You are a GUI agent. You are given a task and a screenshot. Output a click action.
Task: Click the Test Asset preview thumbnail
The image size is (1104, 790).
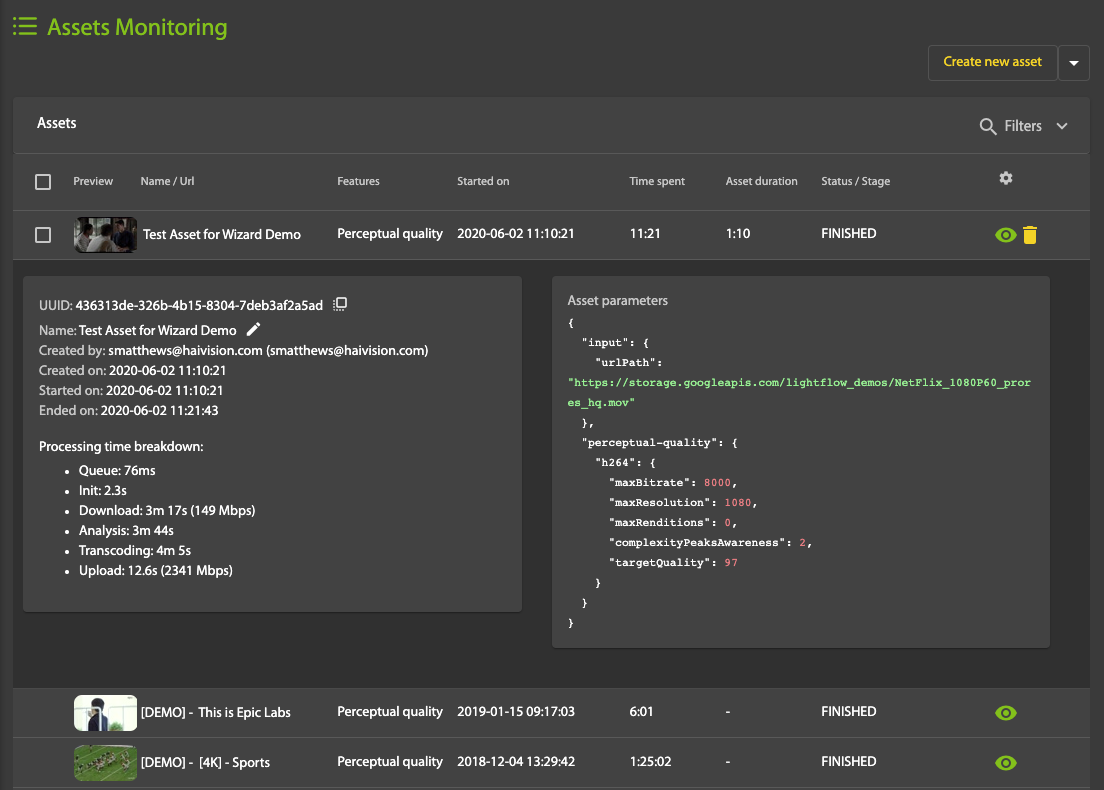point(105,234)
